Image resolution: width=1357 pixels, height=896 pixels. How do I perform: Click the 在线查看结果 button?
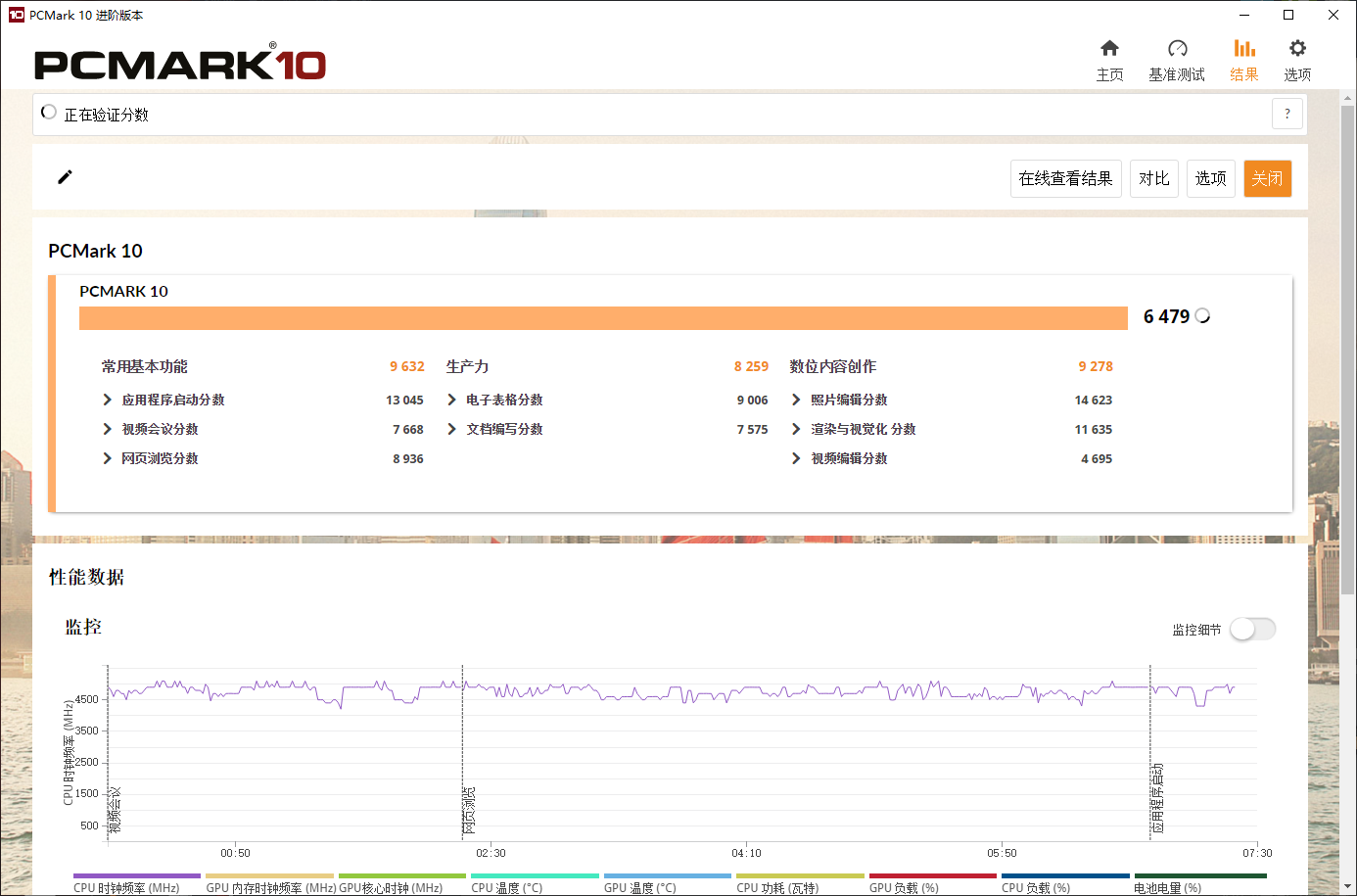click(x=1065, y=178)
